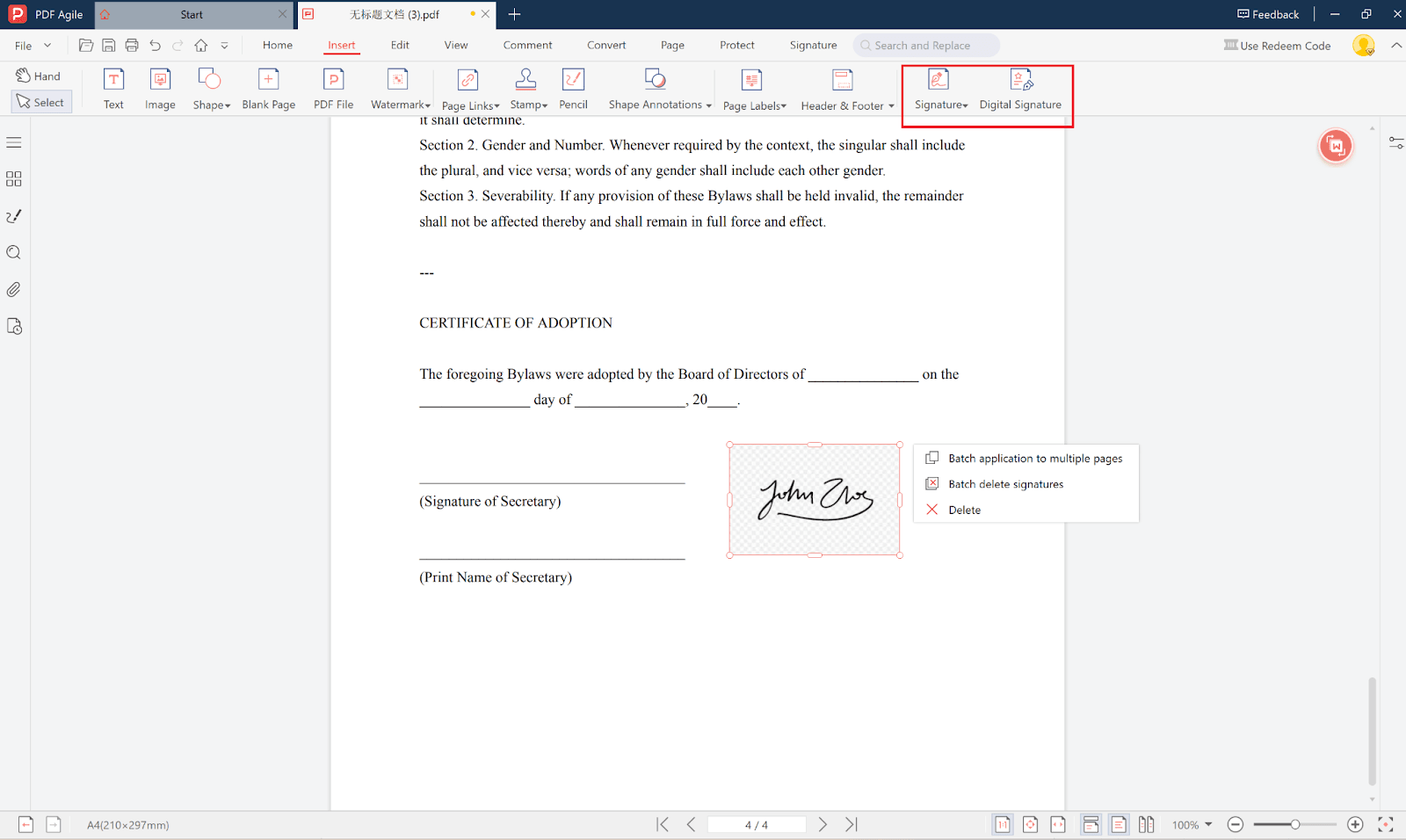This screenshot has width=1406, height=840.
Task: Toggle two-page view in status bar
Action: click(x=1146, y=824)
